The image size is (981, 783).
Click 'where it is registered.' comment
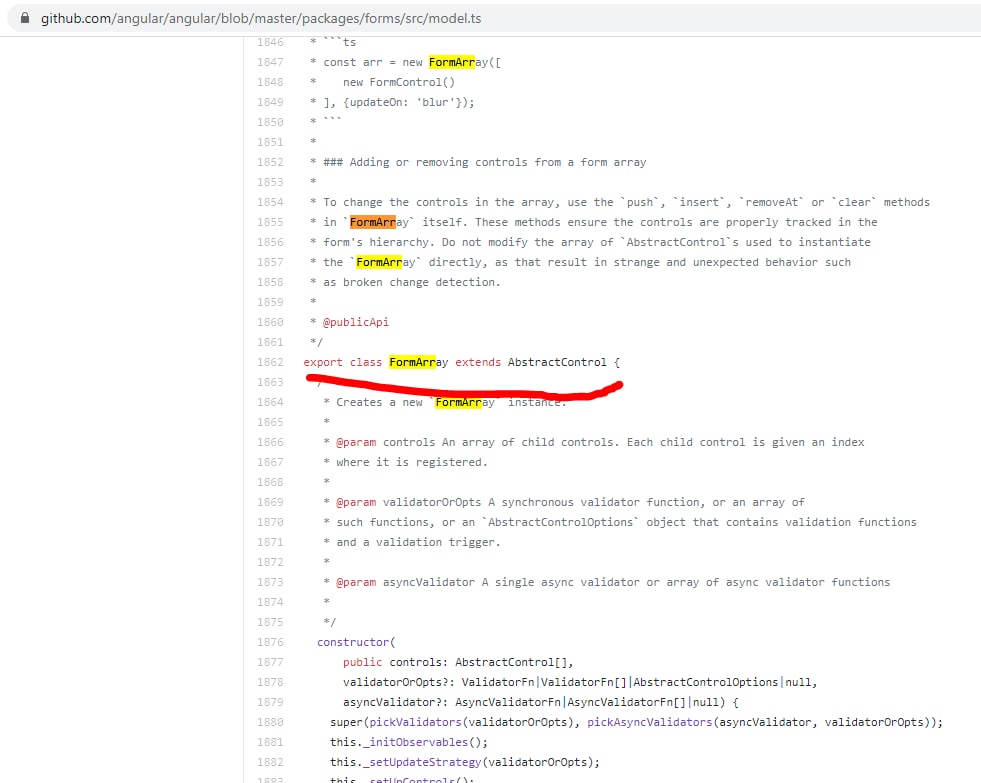(412, 462)
